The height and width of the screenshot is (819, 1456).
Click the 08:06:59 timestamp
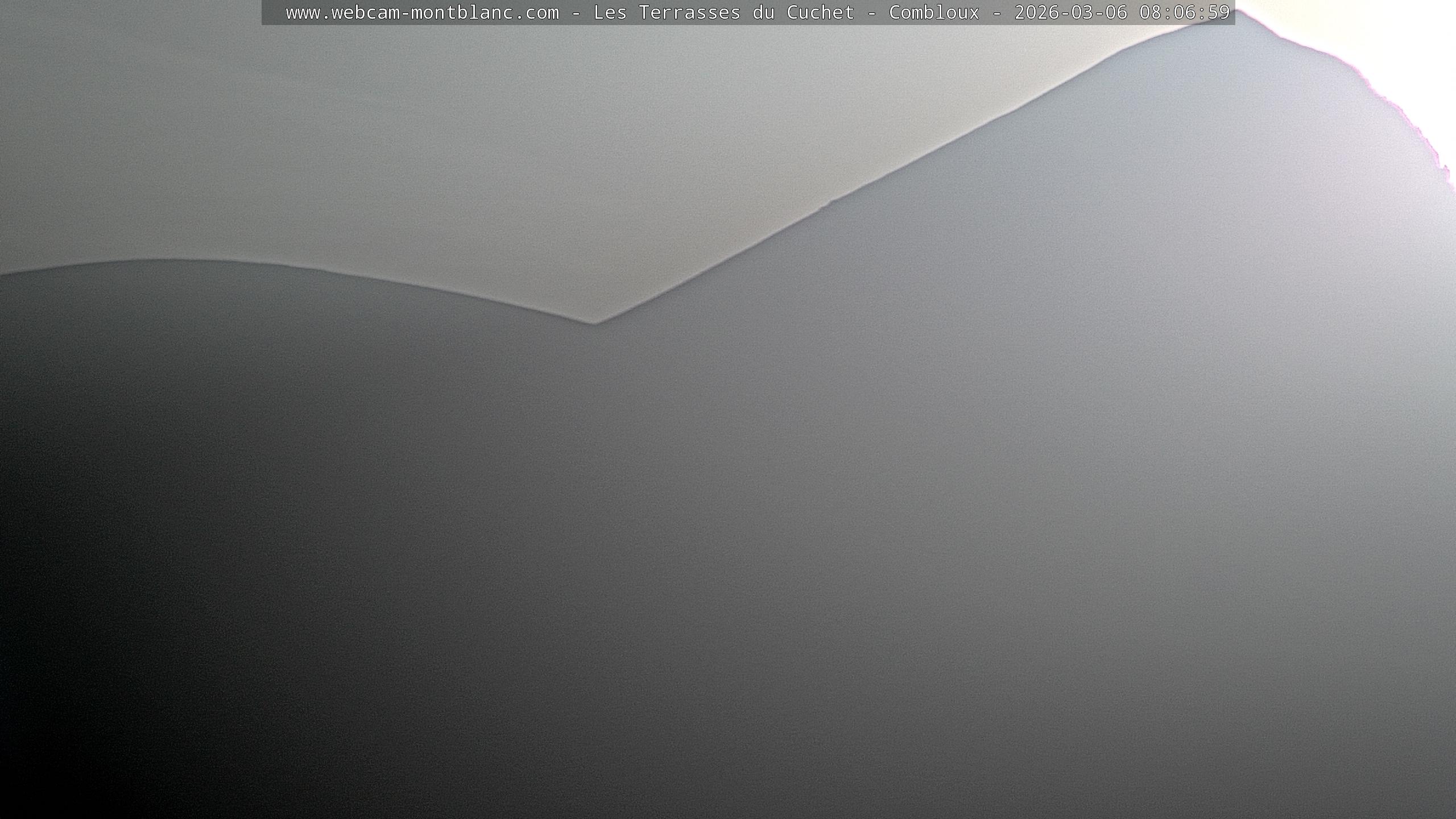tap(1184, 13)
